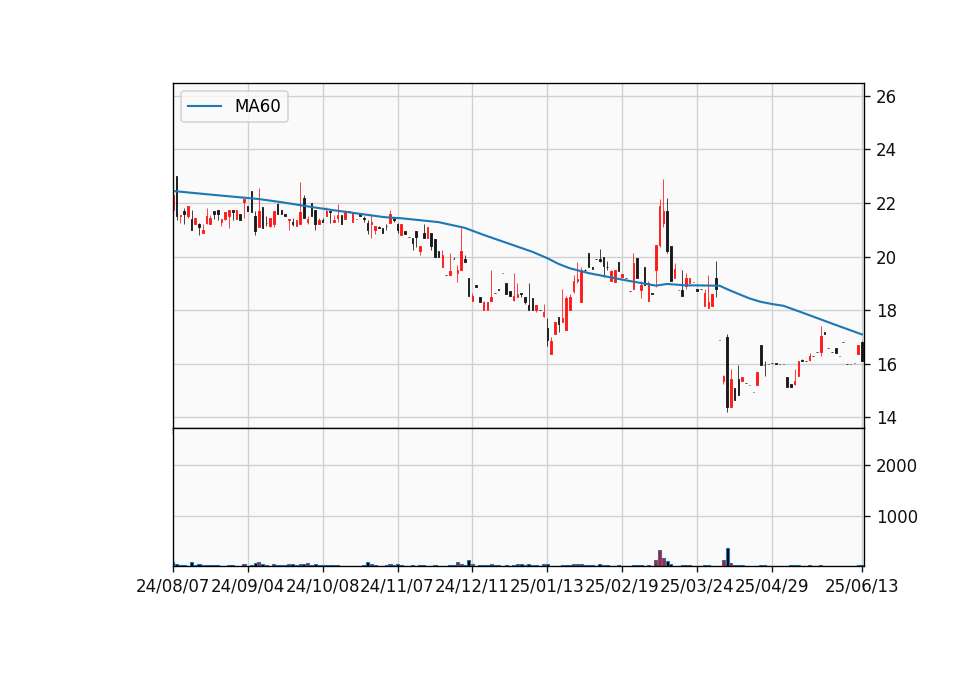Click the 24/08/07 date label
The height and width of the screenshot is (690, 960).
(x=173, y=586)
